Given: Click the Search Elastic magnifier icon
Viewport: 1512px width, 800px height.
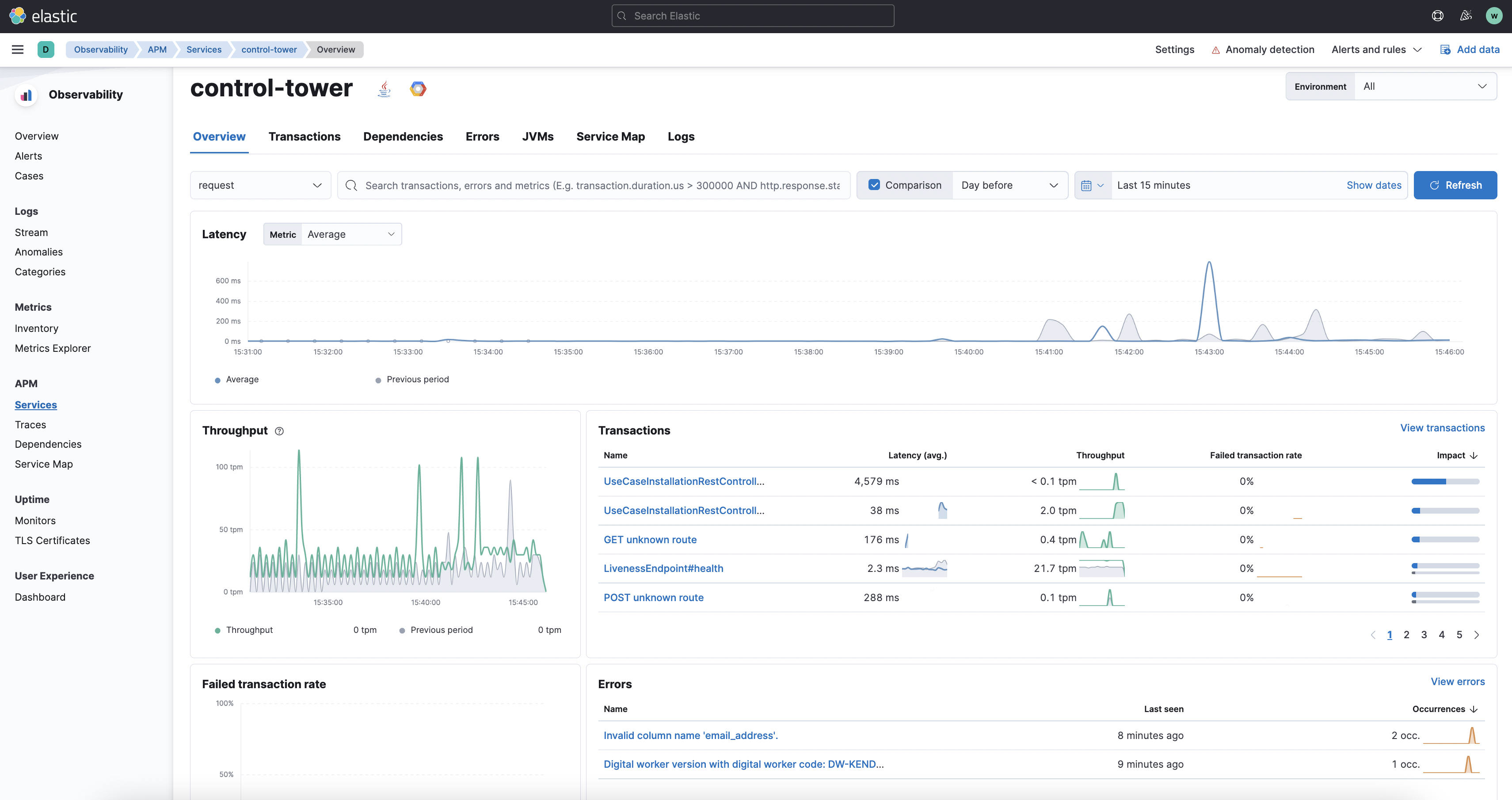Looking at the screenshot, I should tap(621, 16).
